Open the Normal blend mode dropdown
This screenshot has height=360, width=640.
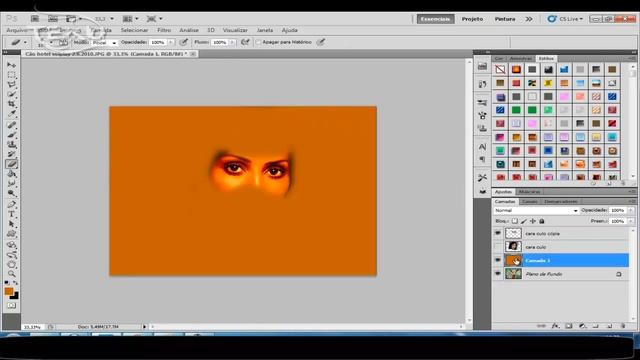pos(536,210)
